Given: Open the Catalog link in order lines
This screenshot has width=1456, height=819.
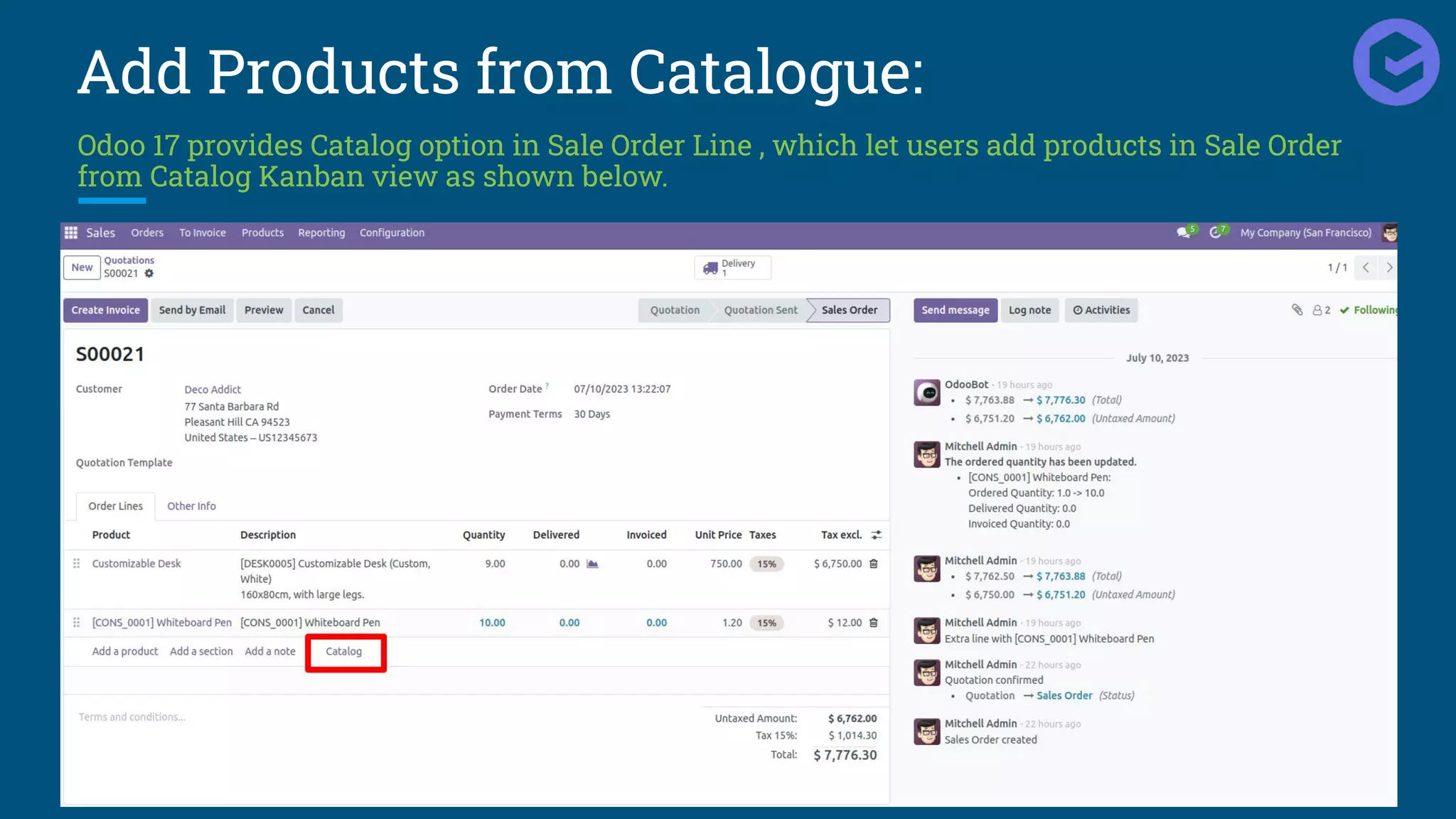Looking at the screenshot, I should tap(343, 651).
